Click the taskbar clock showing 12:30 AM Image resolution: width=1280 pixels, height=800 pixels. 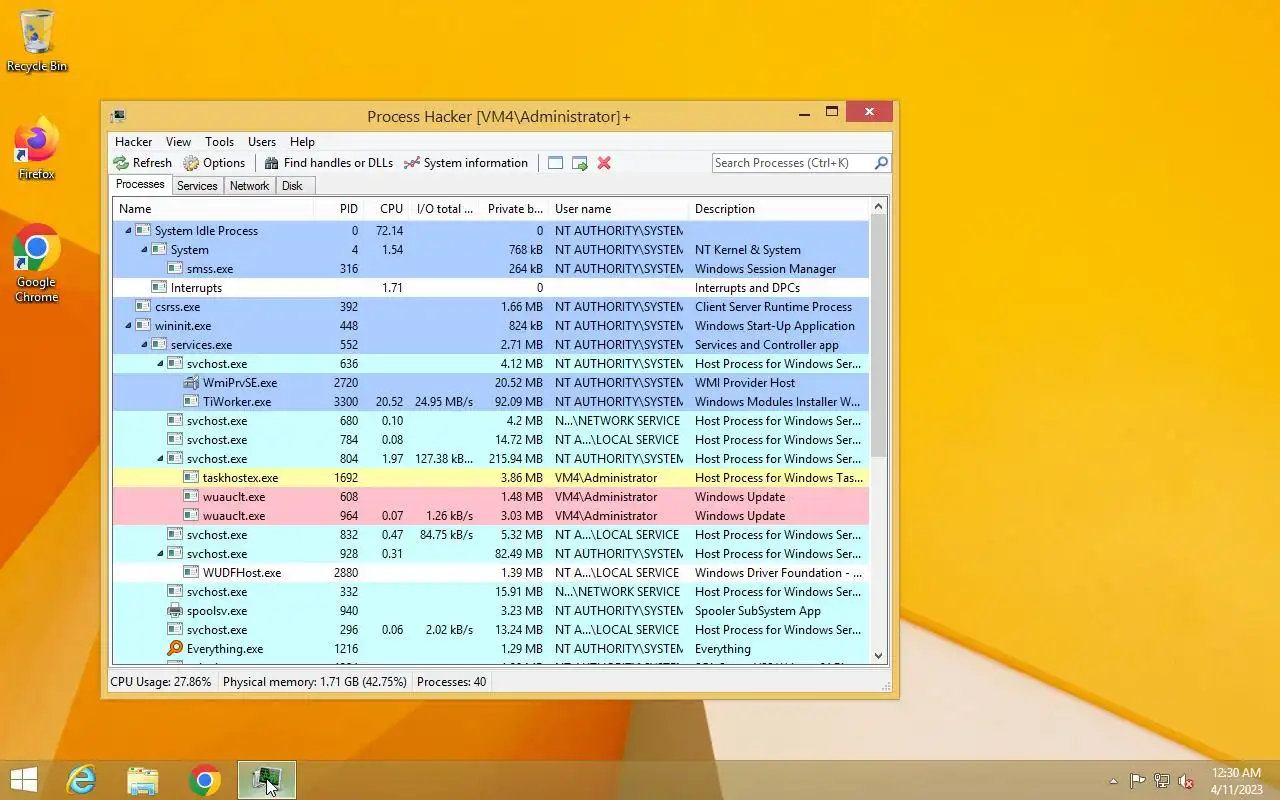(x=1237, y=780)
